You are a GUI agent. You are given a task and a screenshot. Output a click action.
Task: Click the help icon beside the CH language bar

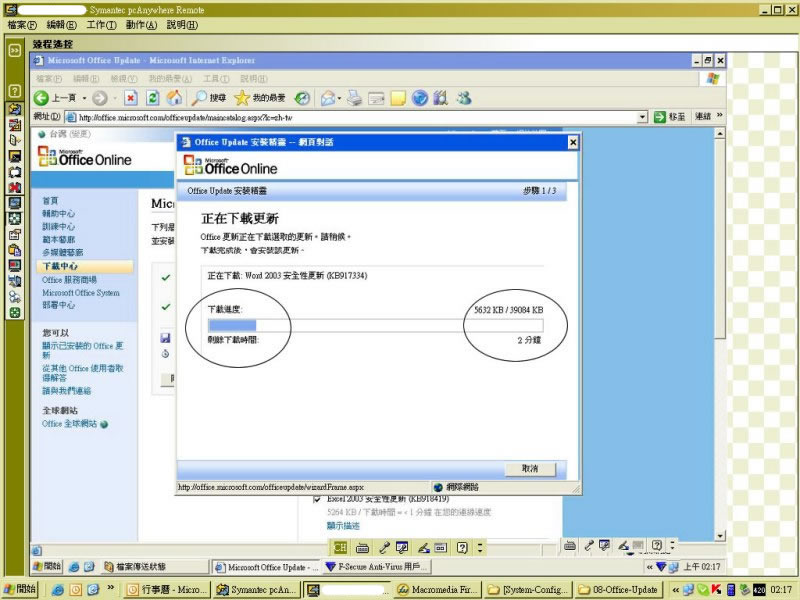462,548
